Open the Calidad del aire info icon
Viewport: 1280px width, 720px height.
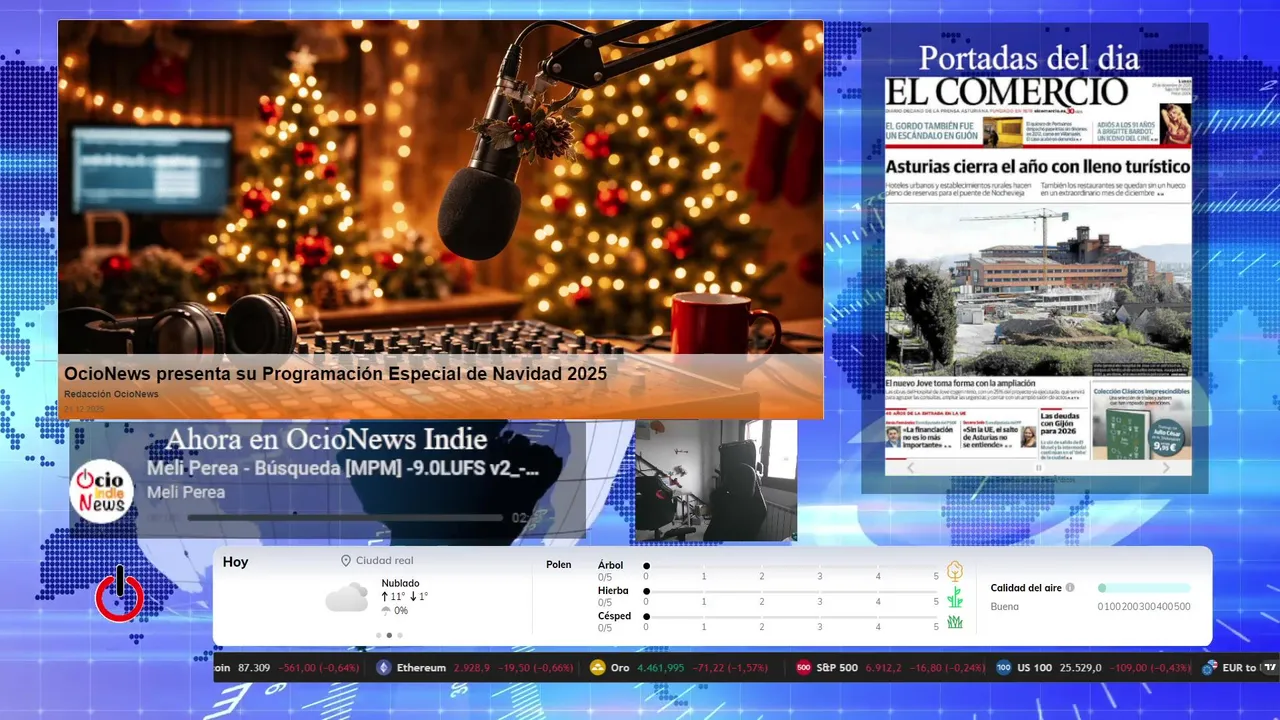click(x=1070, y=588)
